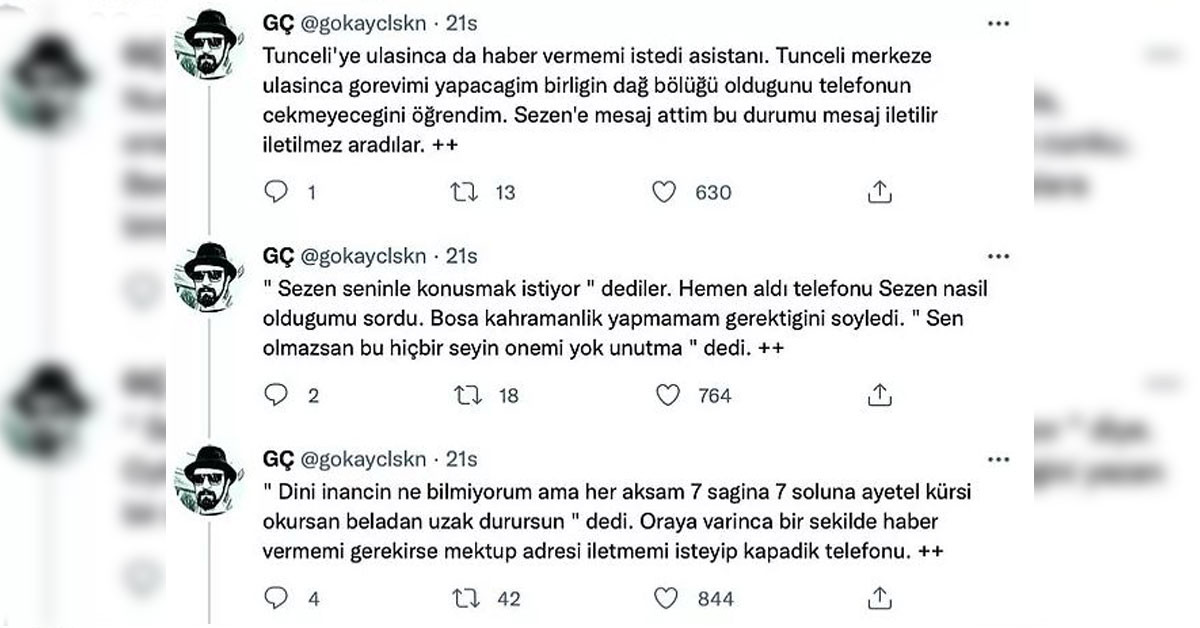The image size is (1200, 628).
Task: Share the 'Sezen seninle konusmak' tweet
Action: [x=879, y=395]
